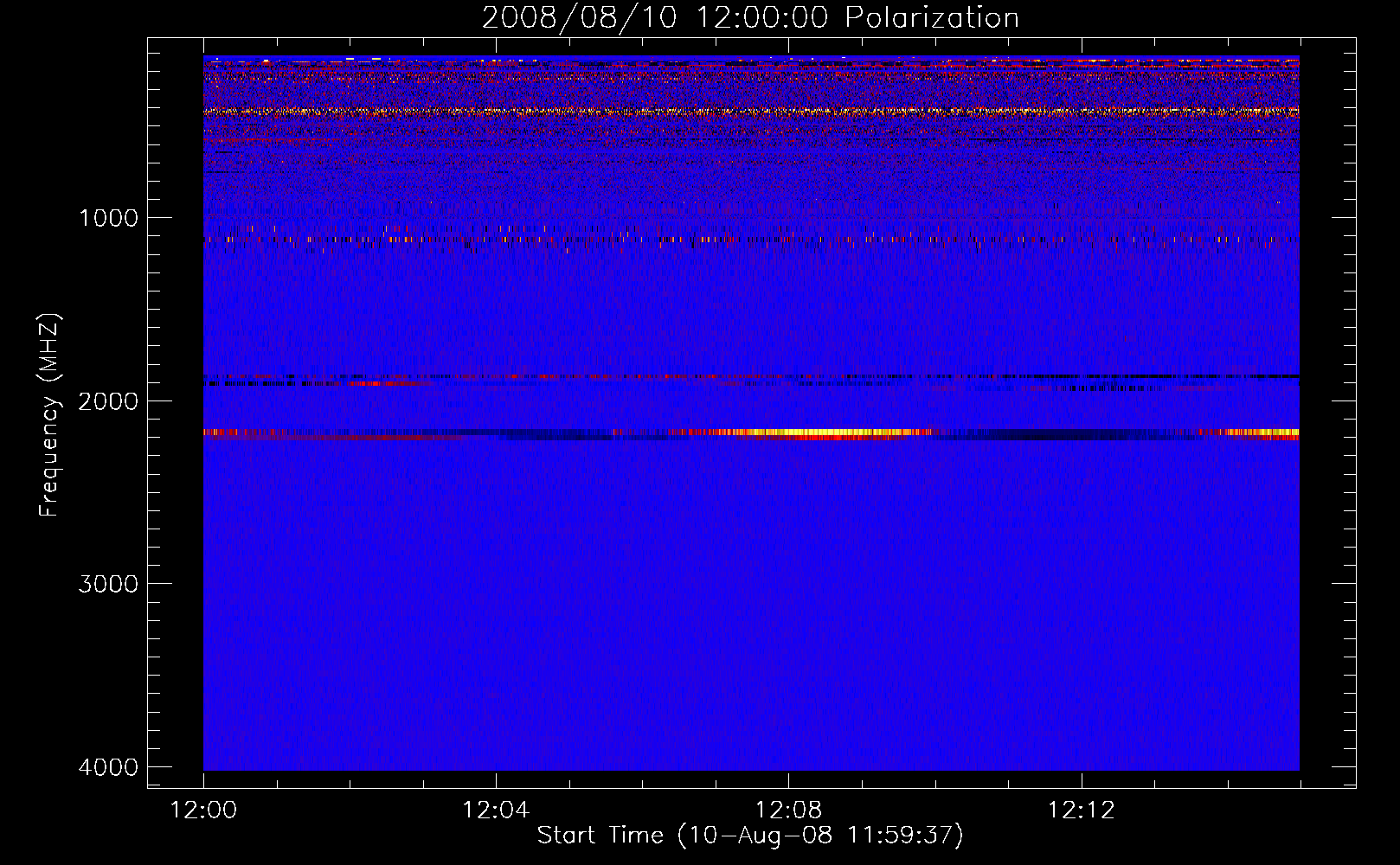Select the '1000' frequency axis label
The image size is (1400, 865).
pyautogui.click(x=109, y=218)
